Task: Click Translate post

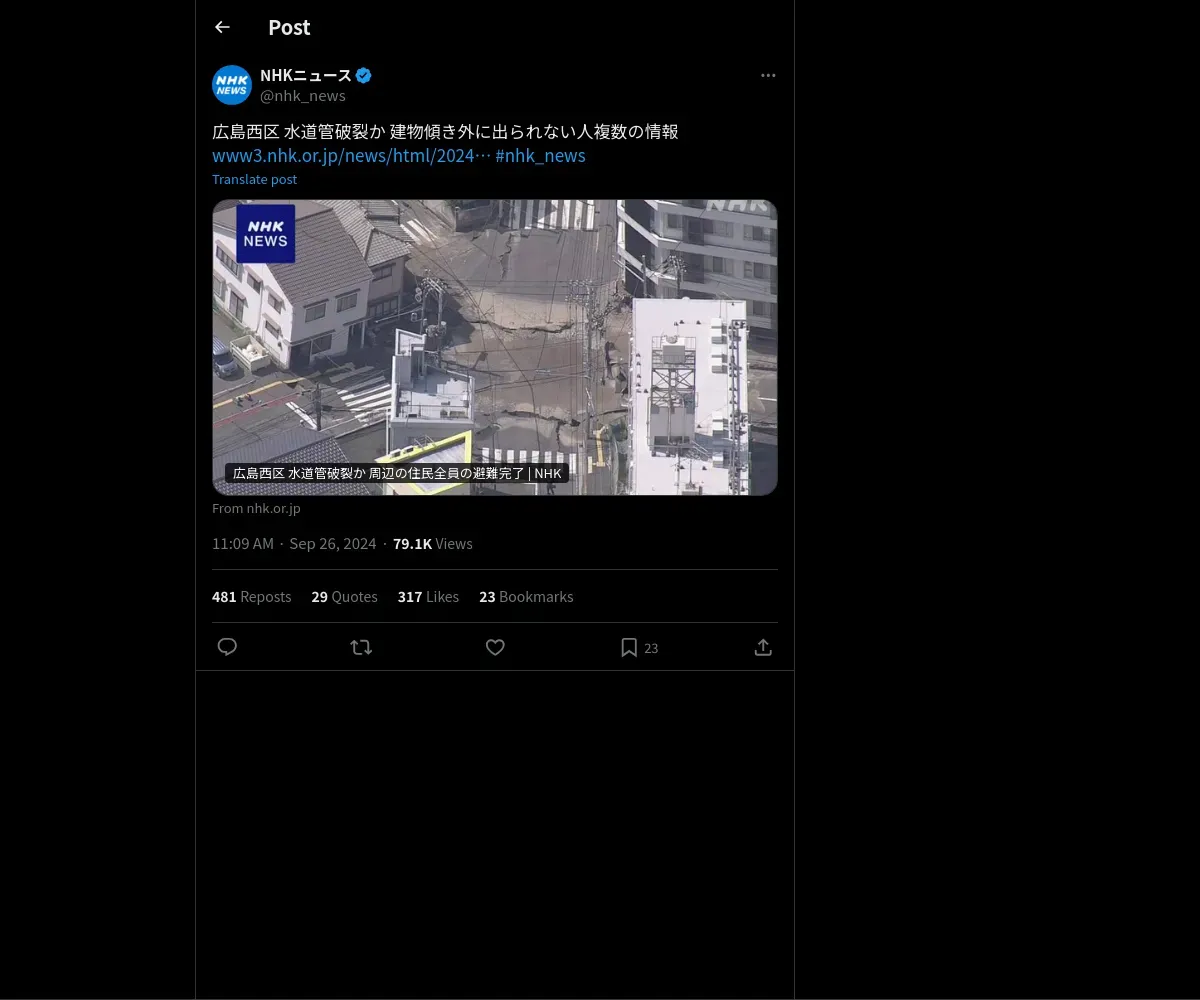Action: coord(254,179)
